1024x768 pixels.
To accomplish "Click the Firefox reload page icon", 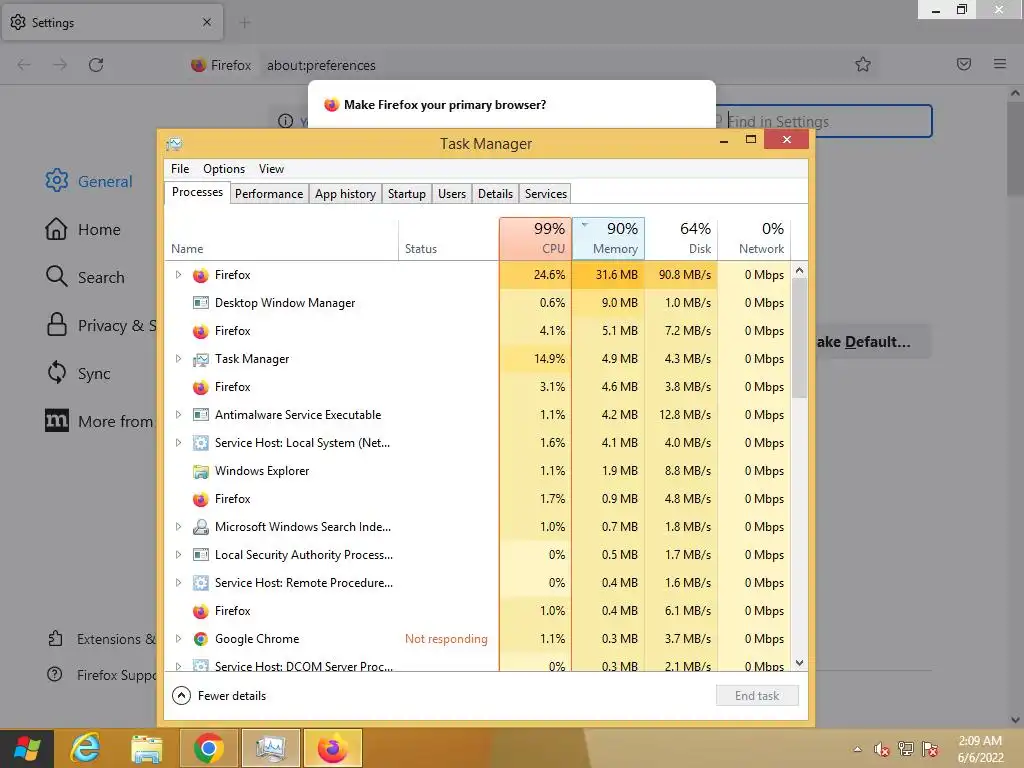I will point(96,65).
